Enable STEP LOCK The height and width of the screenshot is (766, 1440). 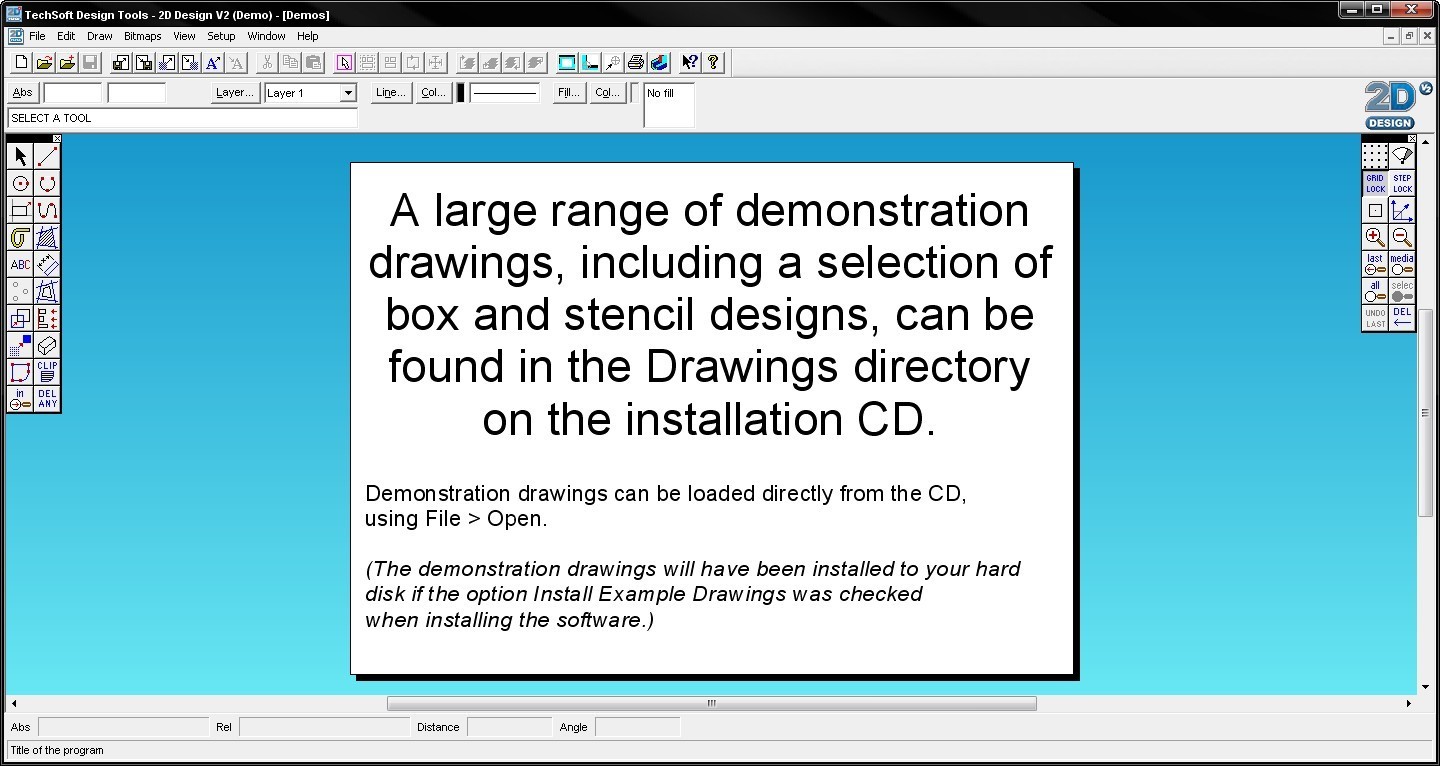pyautogui.click(x=1401, y=183)
